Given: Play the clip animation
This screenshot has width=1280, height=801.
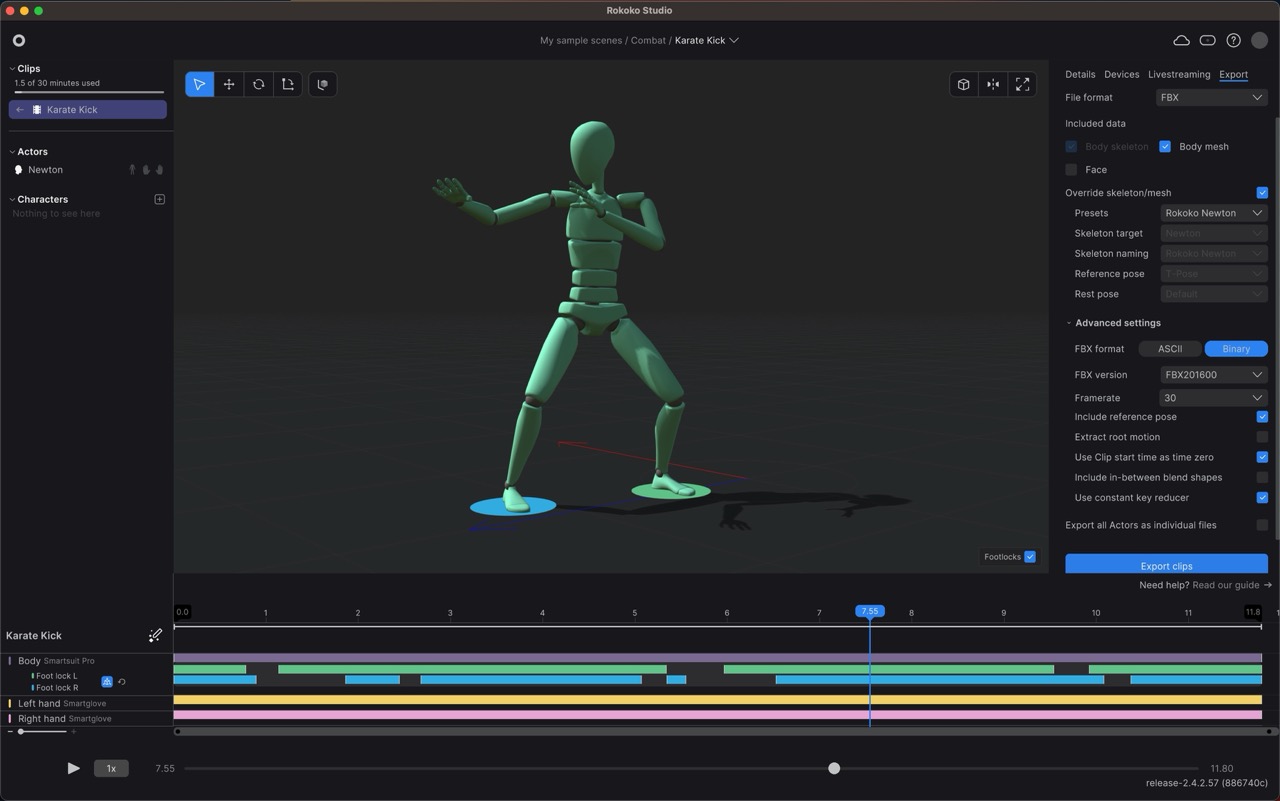Looking at the screenshot, I should (x=73, y=768).
